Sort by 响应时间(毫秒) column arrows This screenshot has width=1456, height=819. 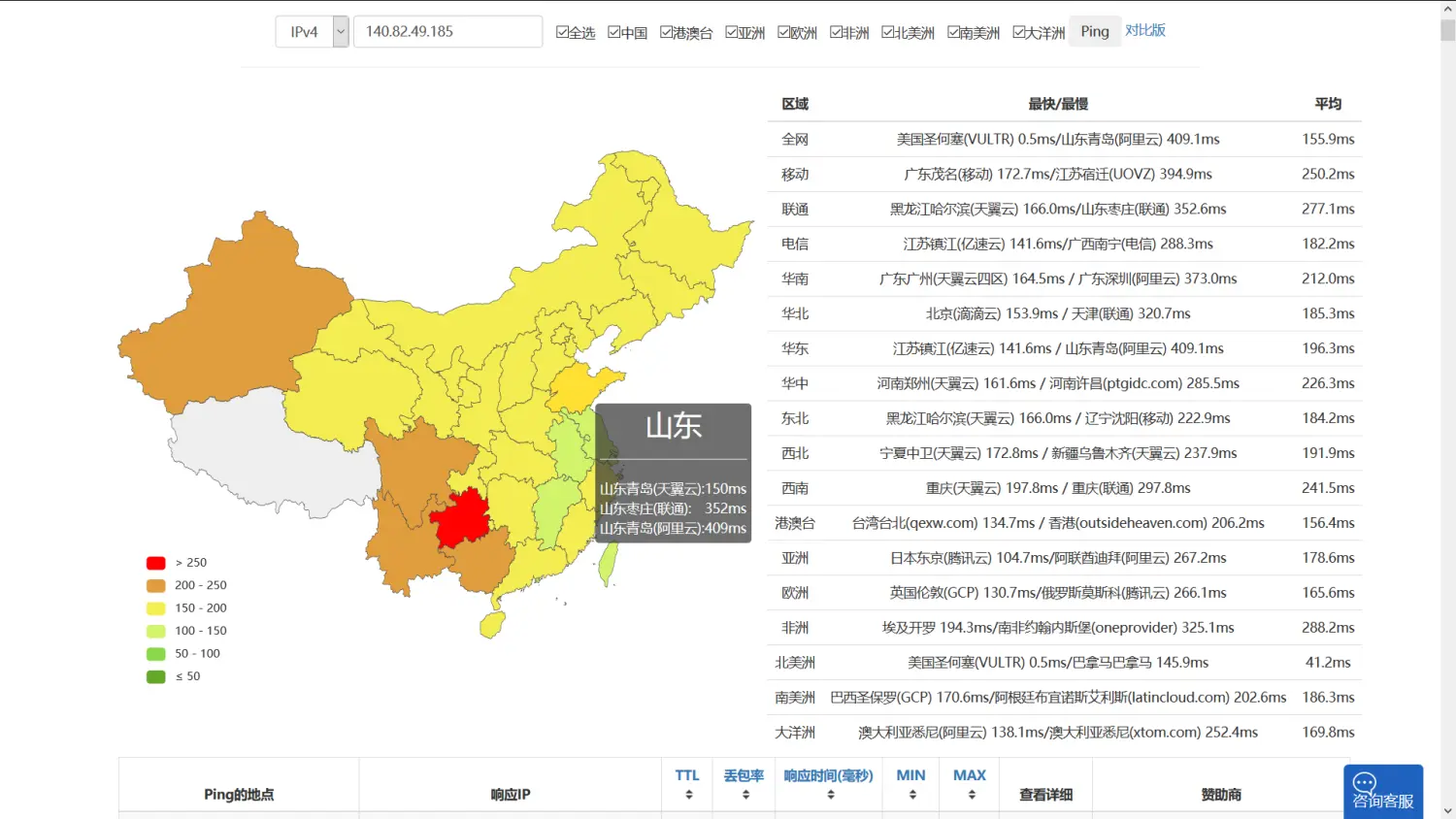coord(830,795)
